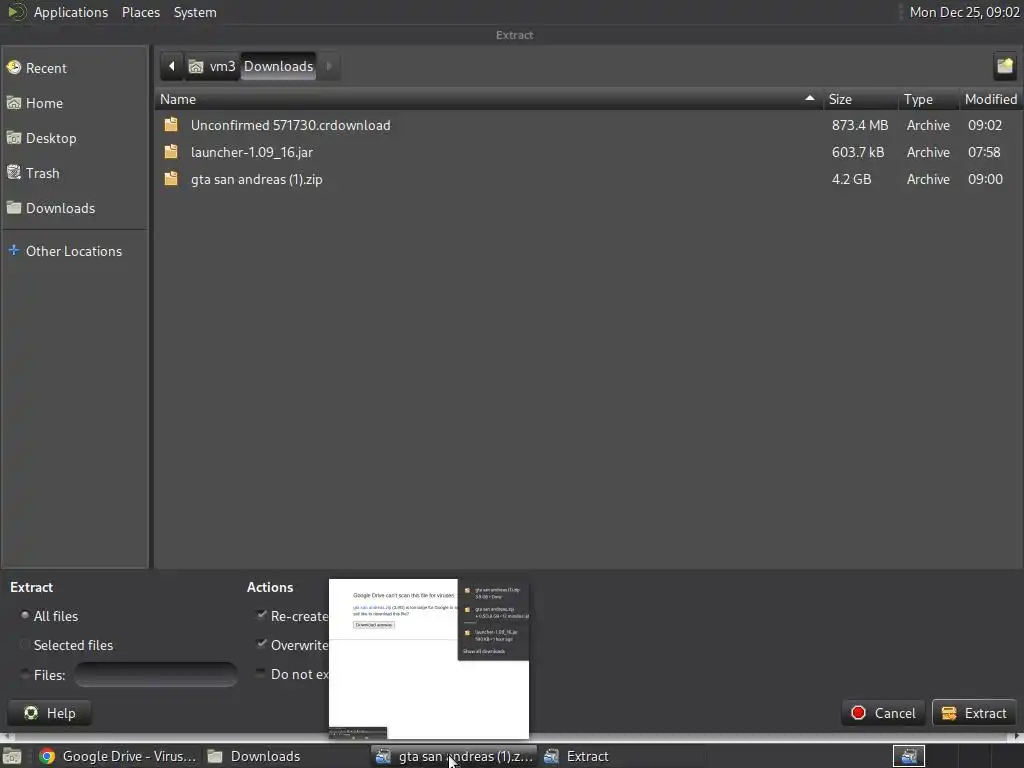Sort files by Modified column

coord(991,99)
